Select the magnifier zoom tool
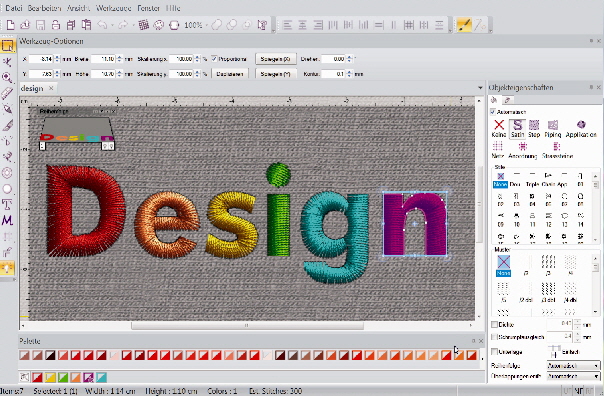 7,77
